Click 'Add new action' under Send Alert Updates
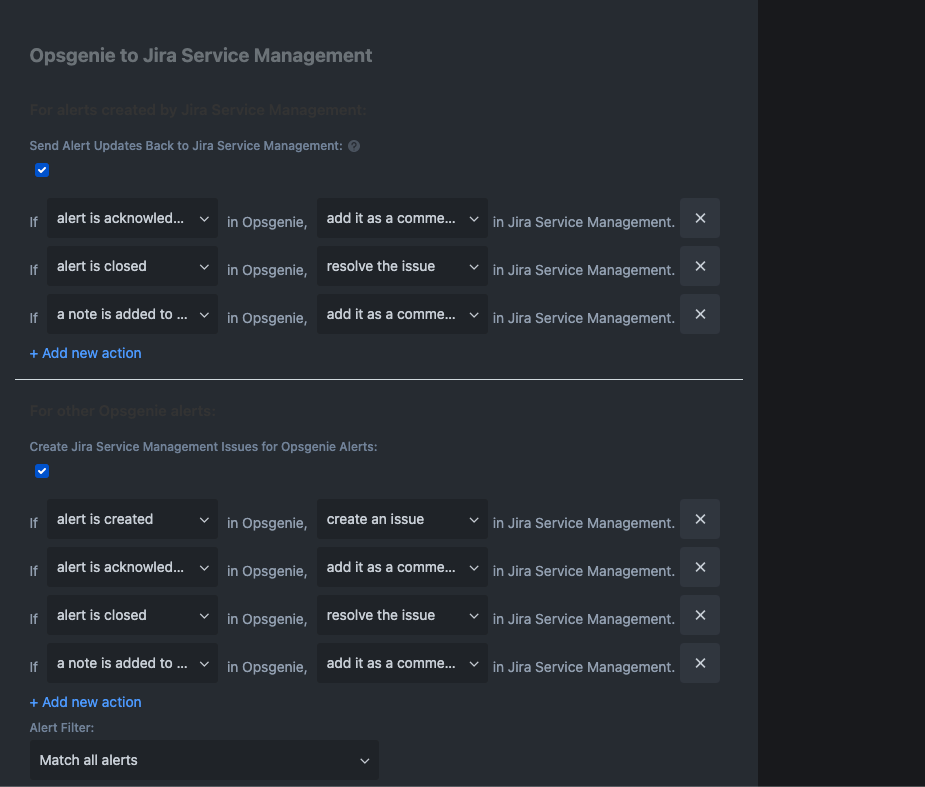Image resolution: width=925 pixels, height=787 pixels. point(86,353)
